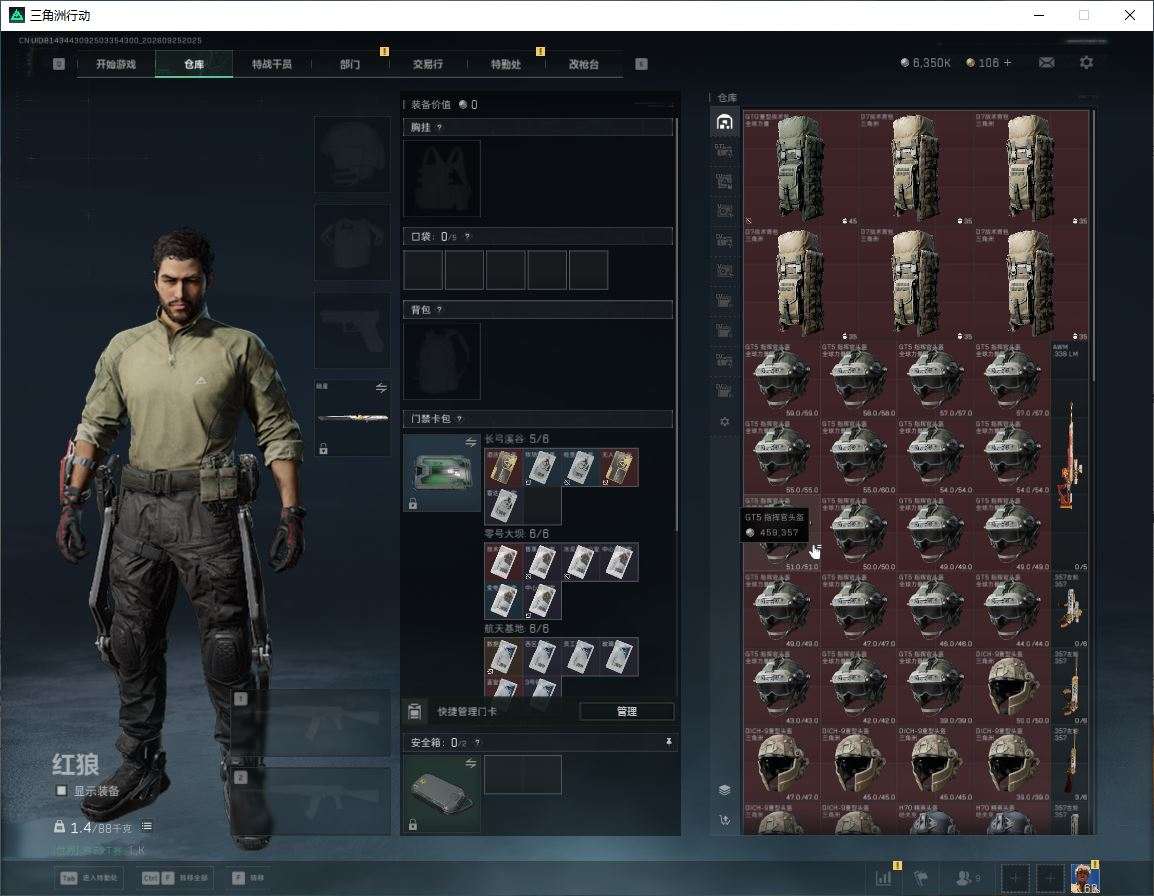The image size is (1154, 896).
Task: Click the equipment panel vertical scrollbar
Action: point(676,324)
